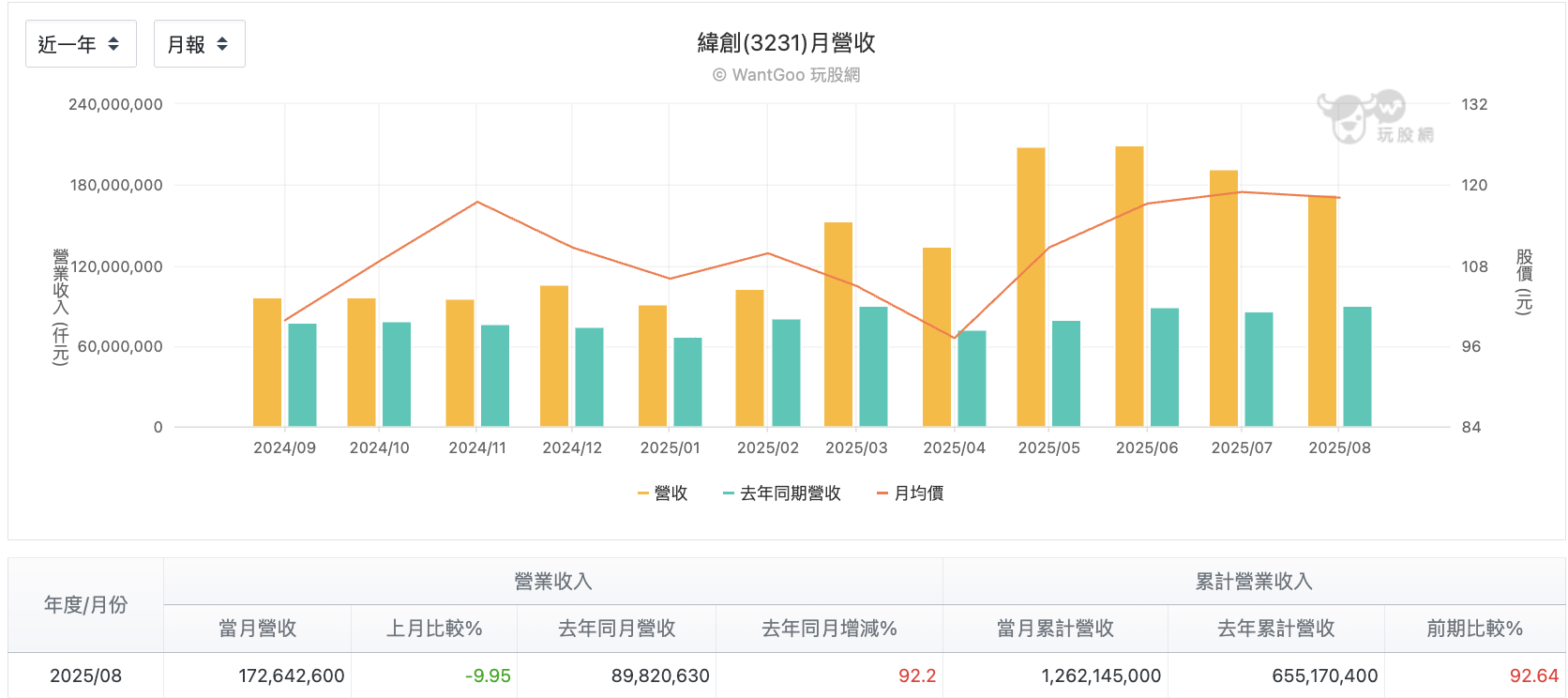1568x698 pixels.
Task: Click the 2025/08 orange revenue bar
Action: (1322, 311)
